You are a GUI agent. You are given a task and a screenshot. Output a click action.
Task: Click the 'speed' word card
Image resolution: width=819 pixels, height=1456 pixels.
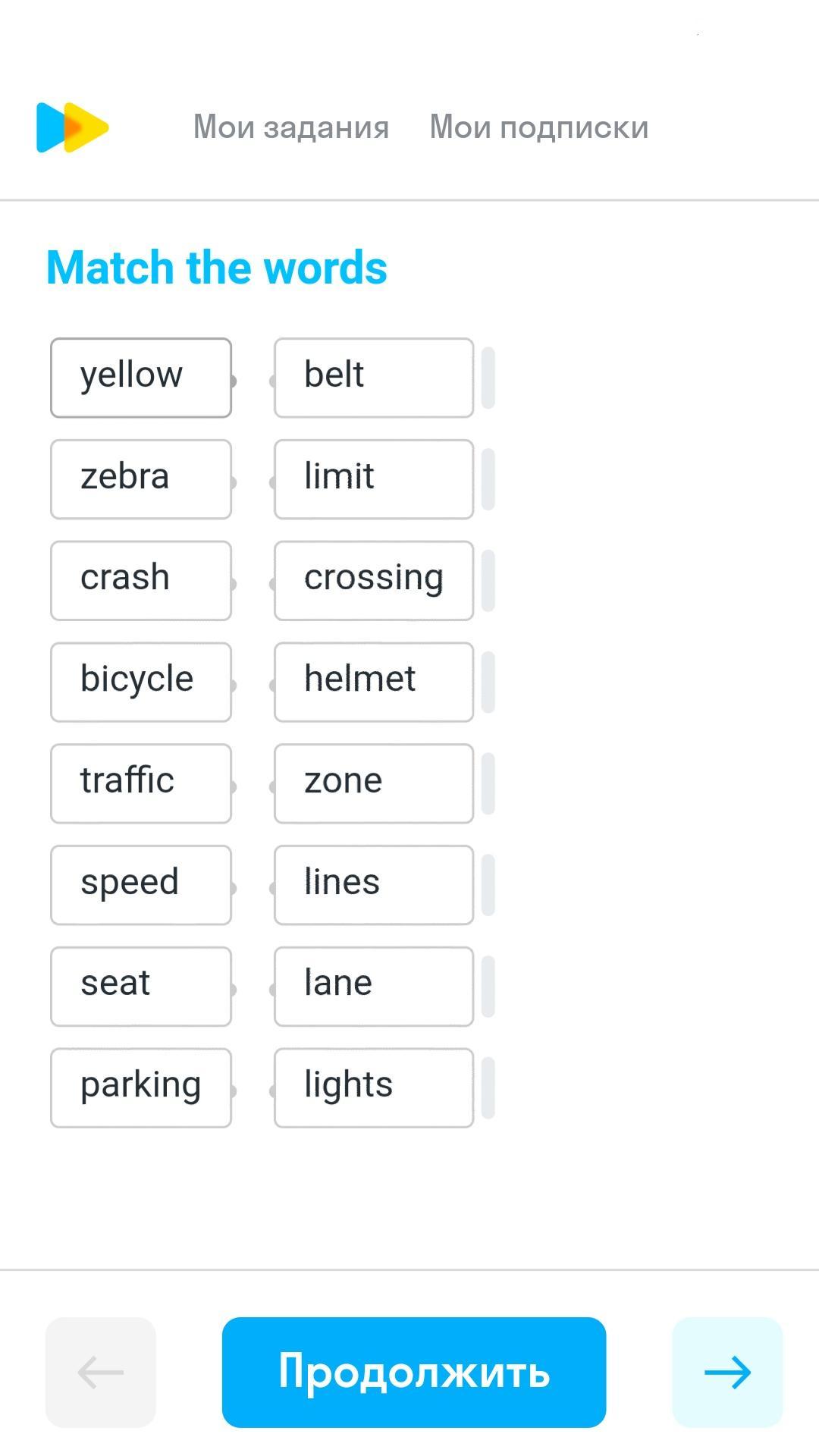pos(141,885)
